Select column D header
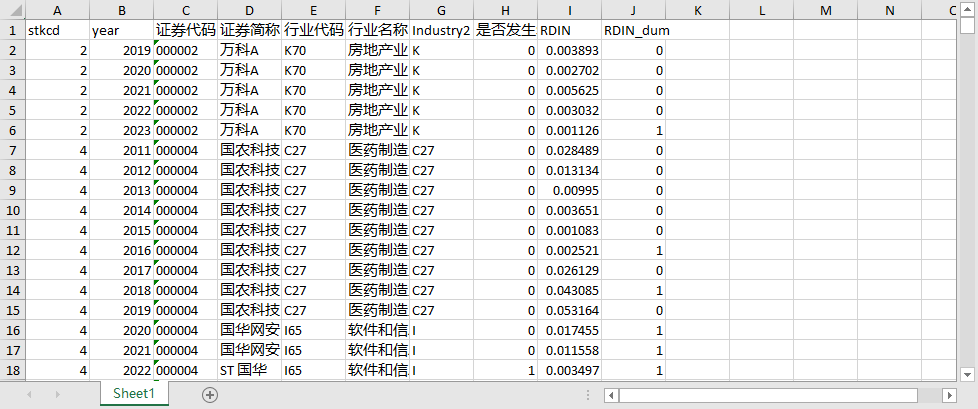 coord(250,10)
